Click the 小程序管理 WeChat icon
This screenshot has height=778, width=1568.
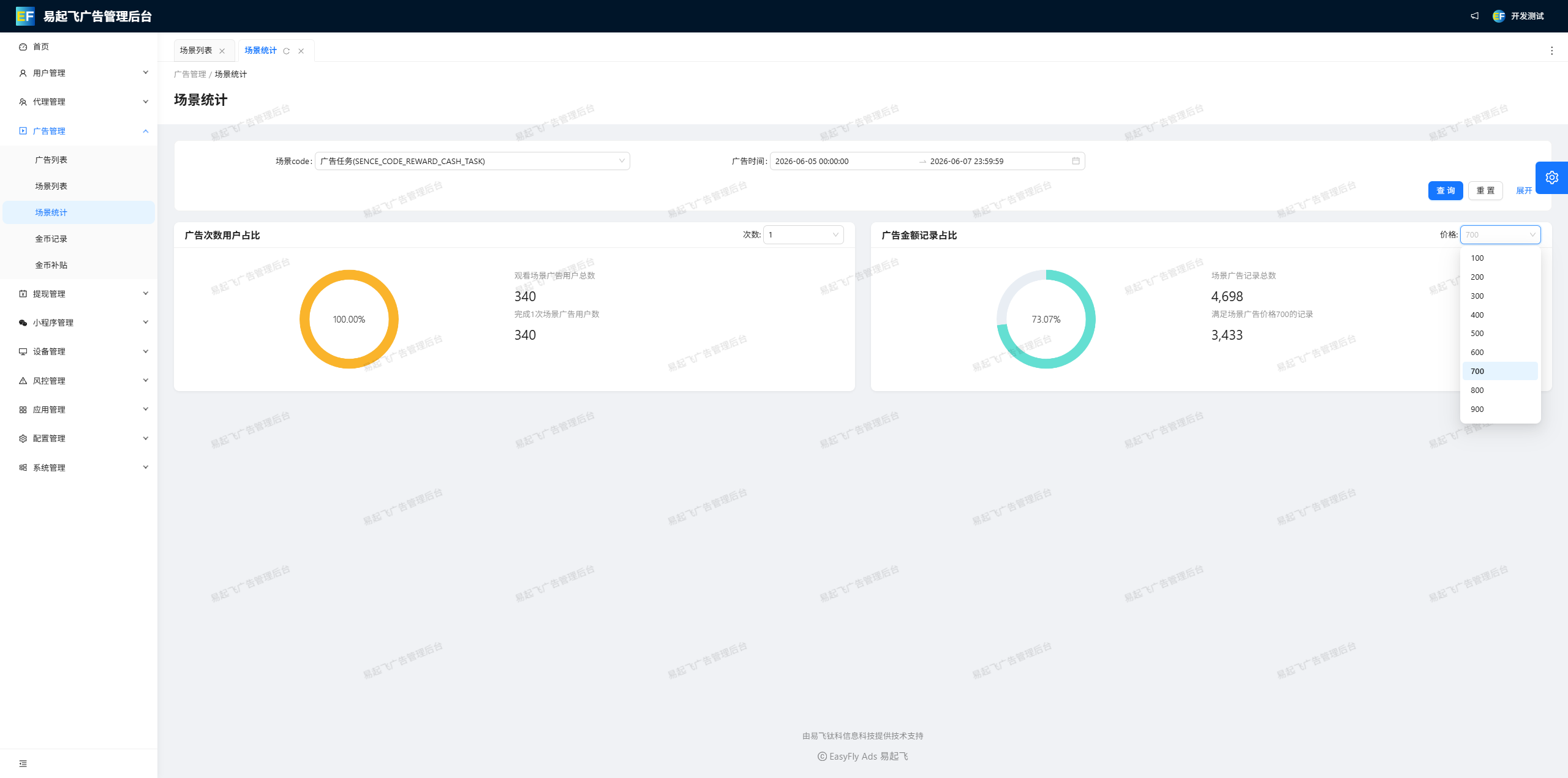click(x=23, y=323)
